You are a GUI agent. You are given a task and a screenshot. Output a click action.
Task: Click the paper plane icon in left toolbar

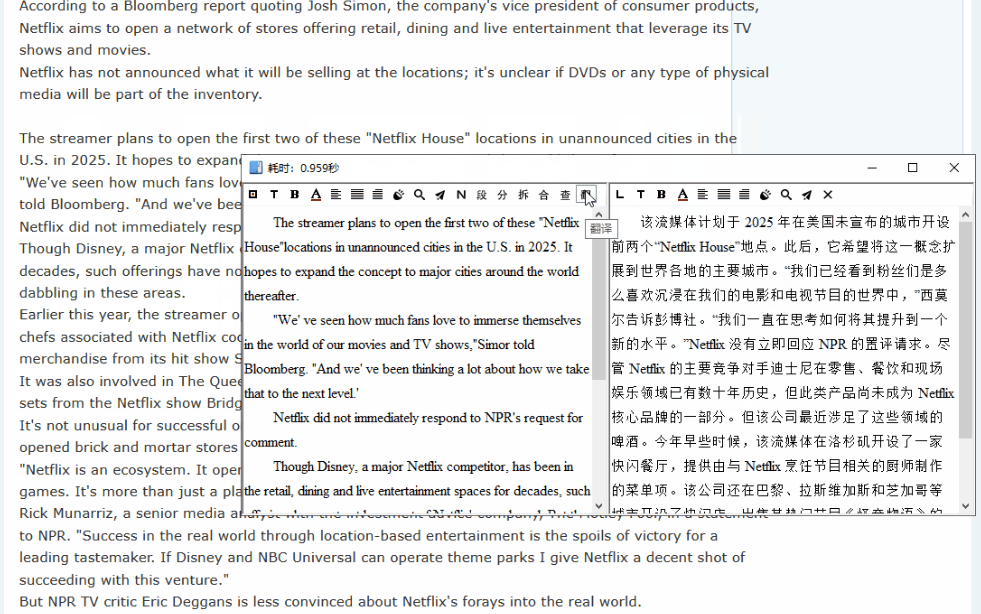pos(441,195)
